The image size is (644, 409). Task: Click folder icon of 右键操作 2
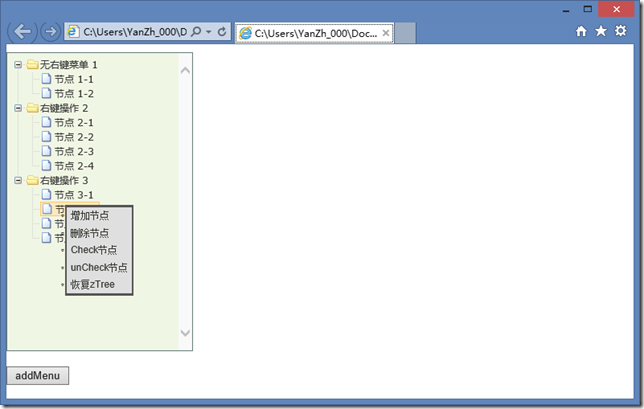coord(32,108)
